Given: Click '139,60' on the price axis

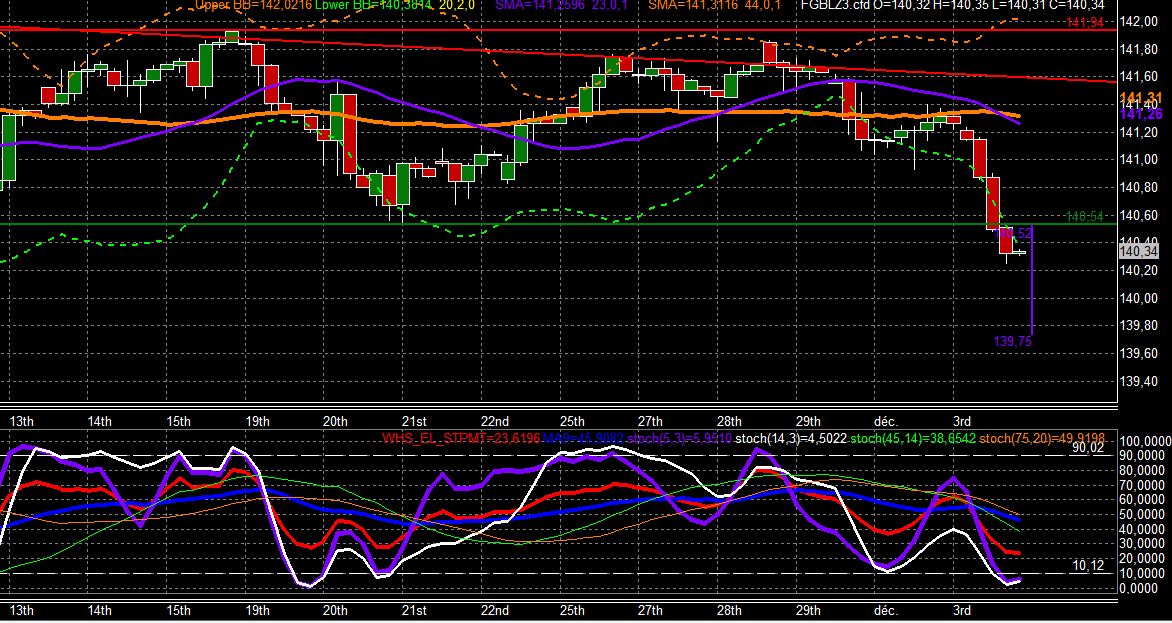Looking at the screenshot, I should (x=1138, y=354).
